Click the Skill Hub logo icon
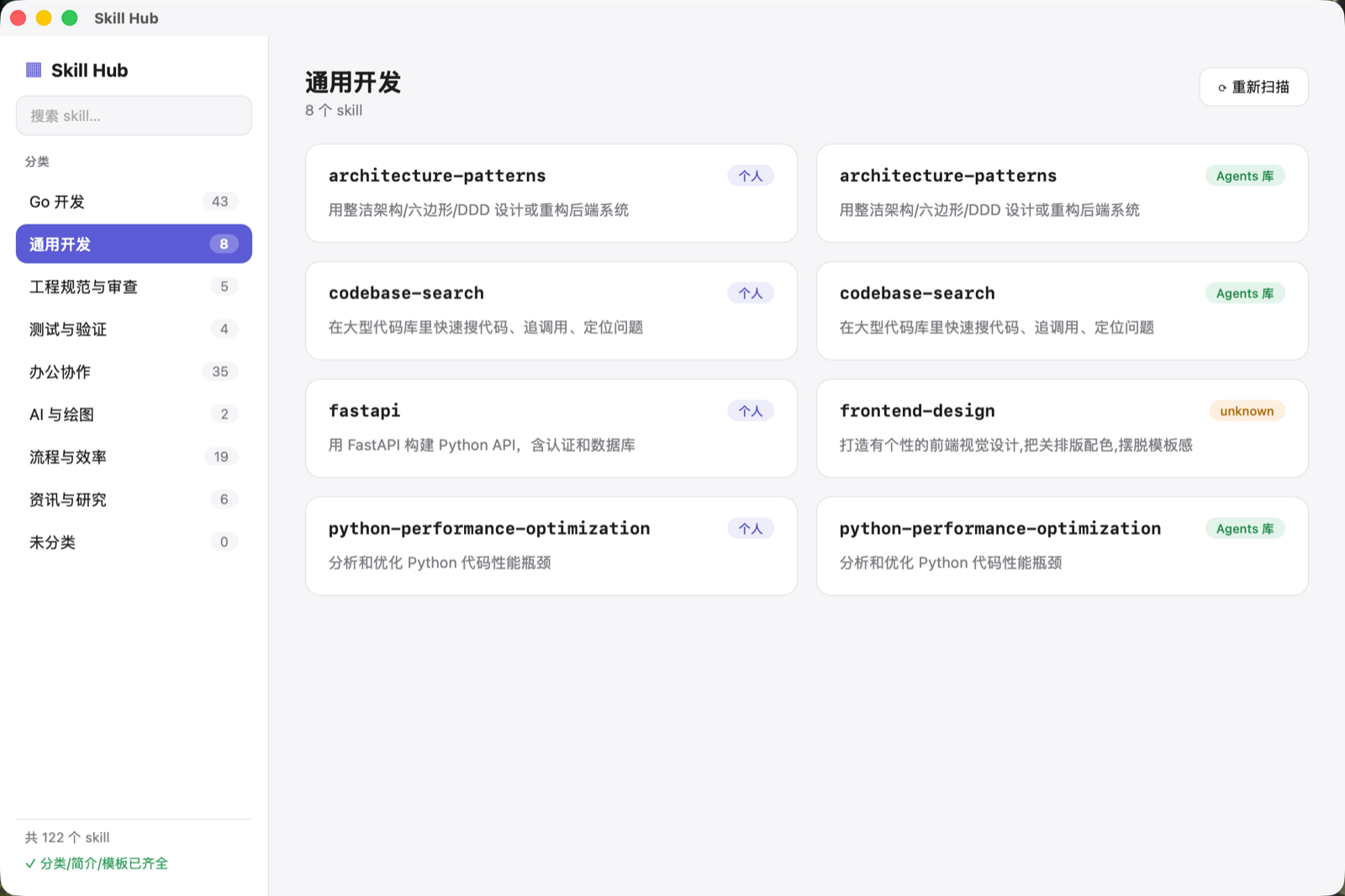Viewport: 1345px width, 896px height. (x=34, y=70)
